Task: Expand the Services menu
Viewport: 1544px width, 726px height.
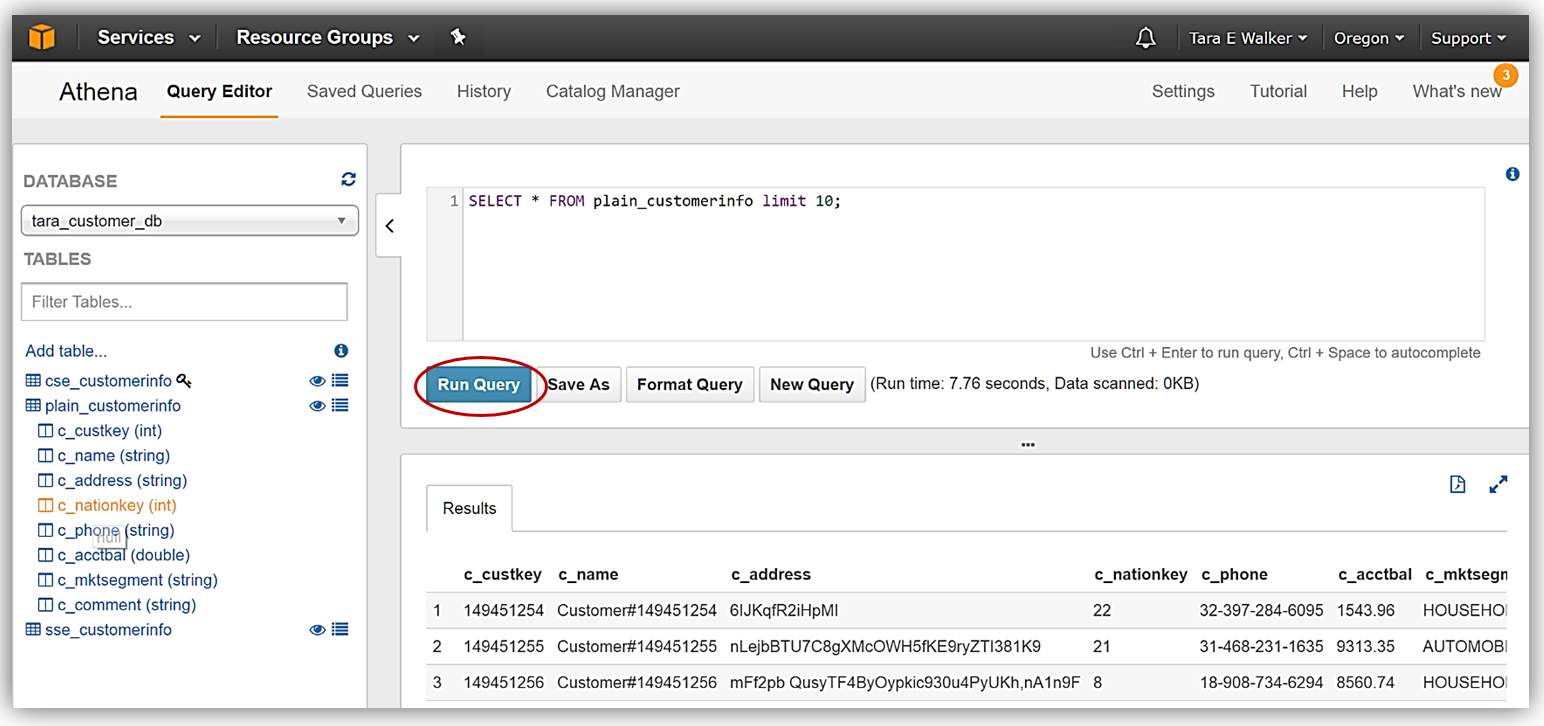Action: [148, 38]
